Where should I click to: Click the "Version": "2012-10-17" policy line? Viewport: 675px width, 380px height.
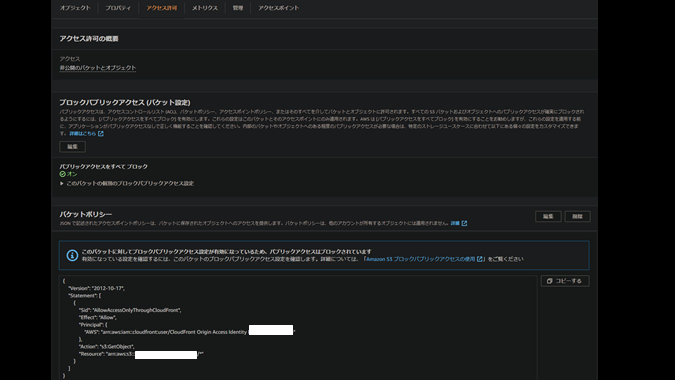pyautogui.click(x=96, y=288)
